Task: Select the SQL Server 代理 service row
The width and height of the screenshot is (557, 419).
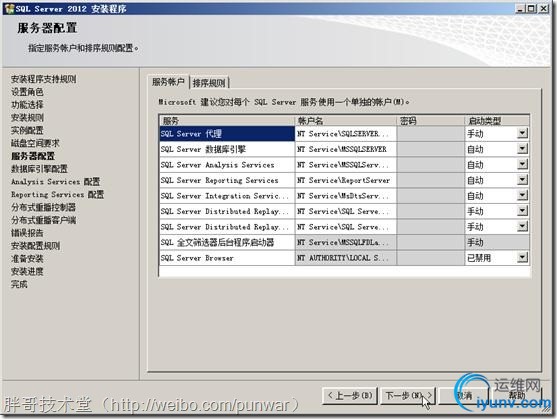Action: 227,134
